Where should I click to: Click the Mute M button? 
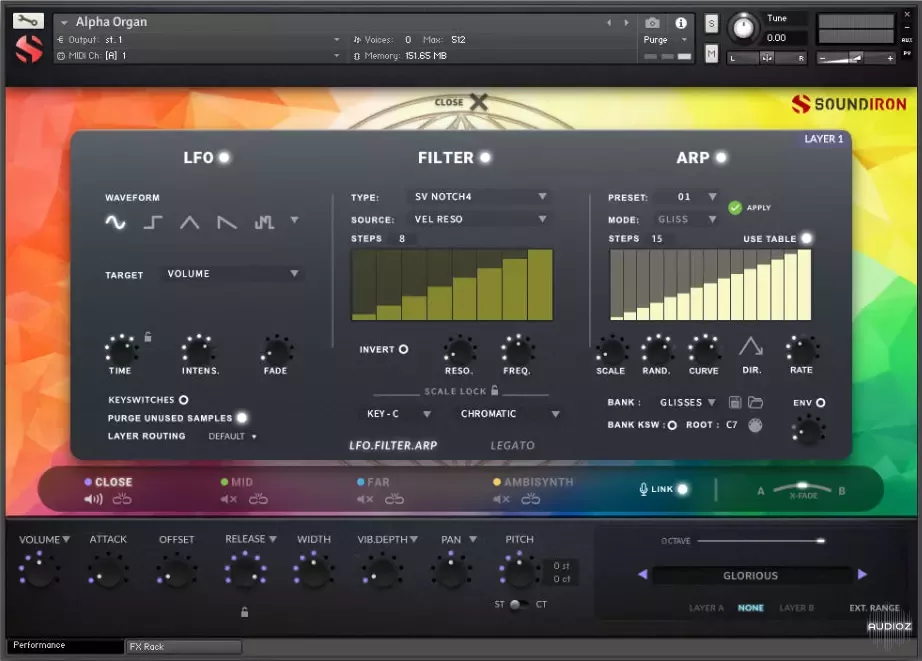point(711,54)
